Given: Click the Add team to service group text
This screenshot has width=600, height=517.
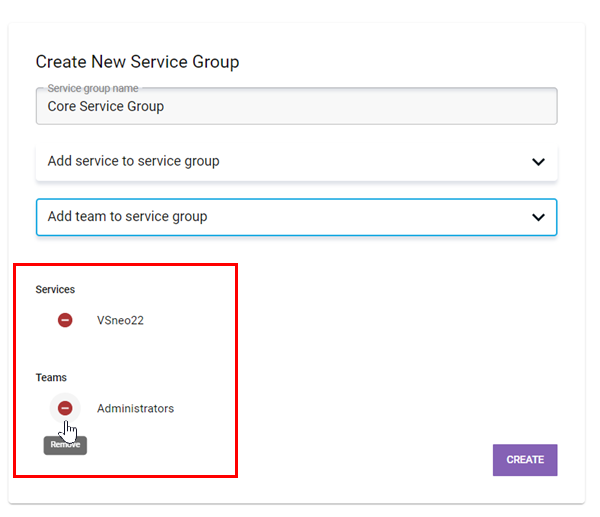Looking at the screenshot, I should pyautogui.click(x=127, y=216).
